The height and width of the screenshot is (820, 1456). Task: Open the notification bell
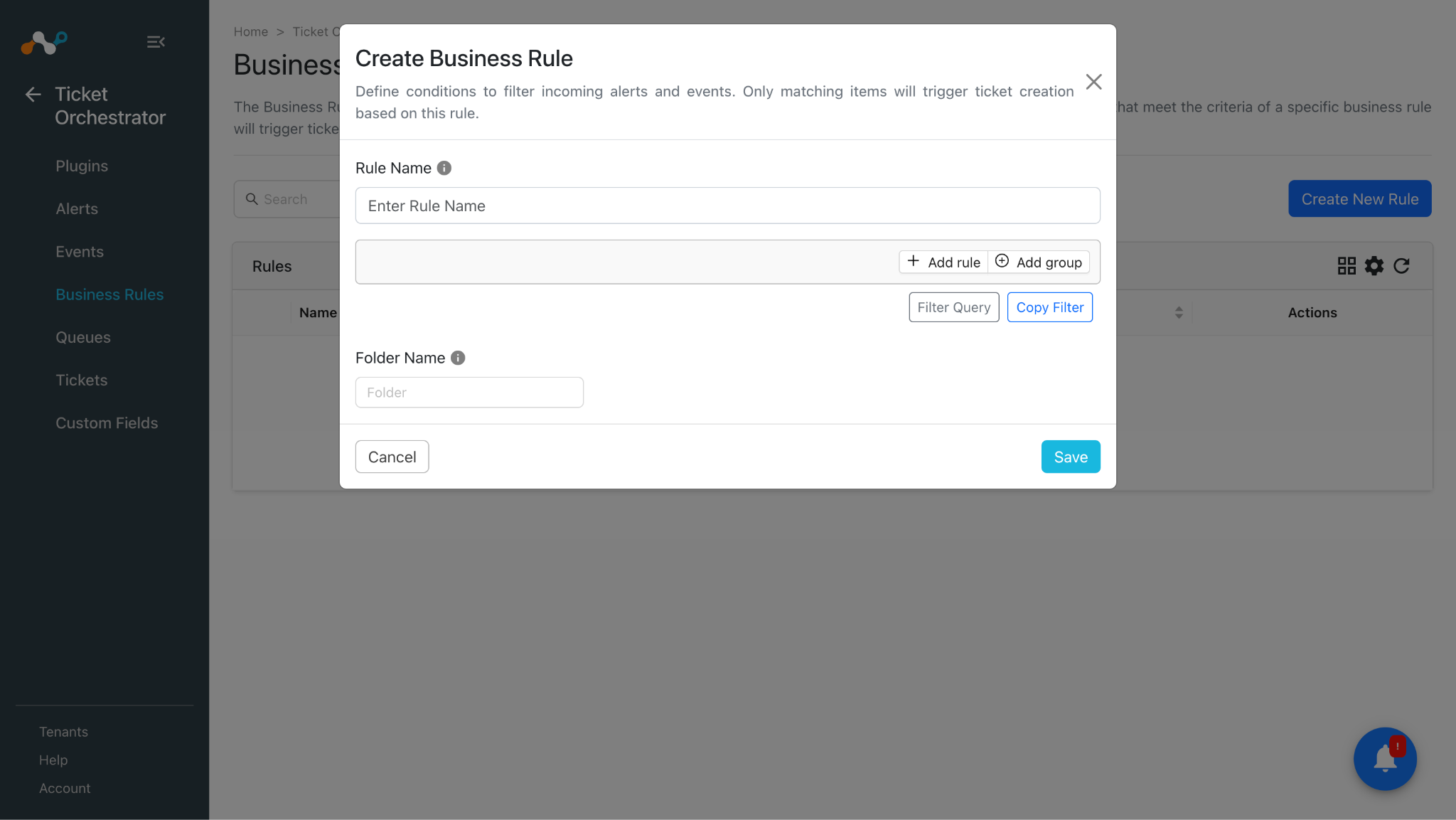click(1385, 759)
